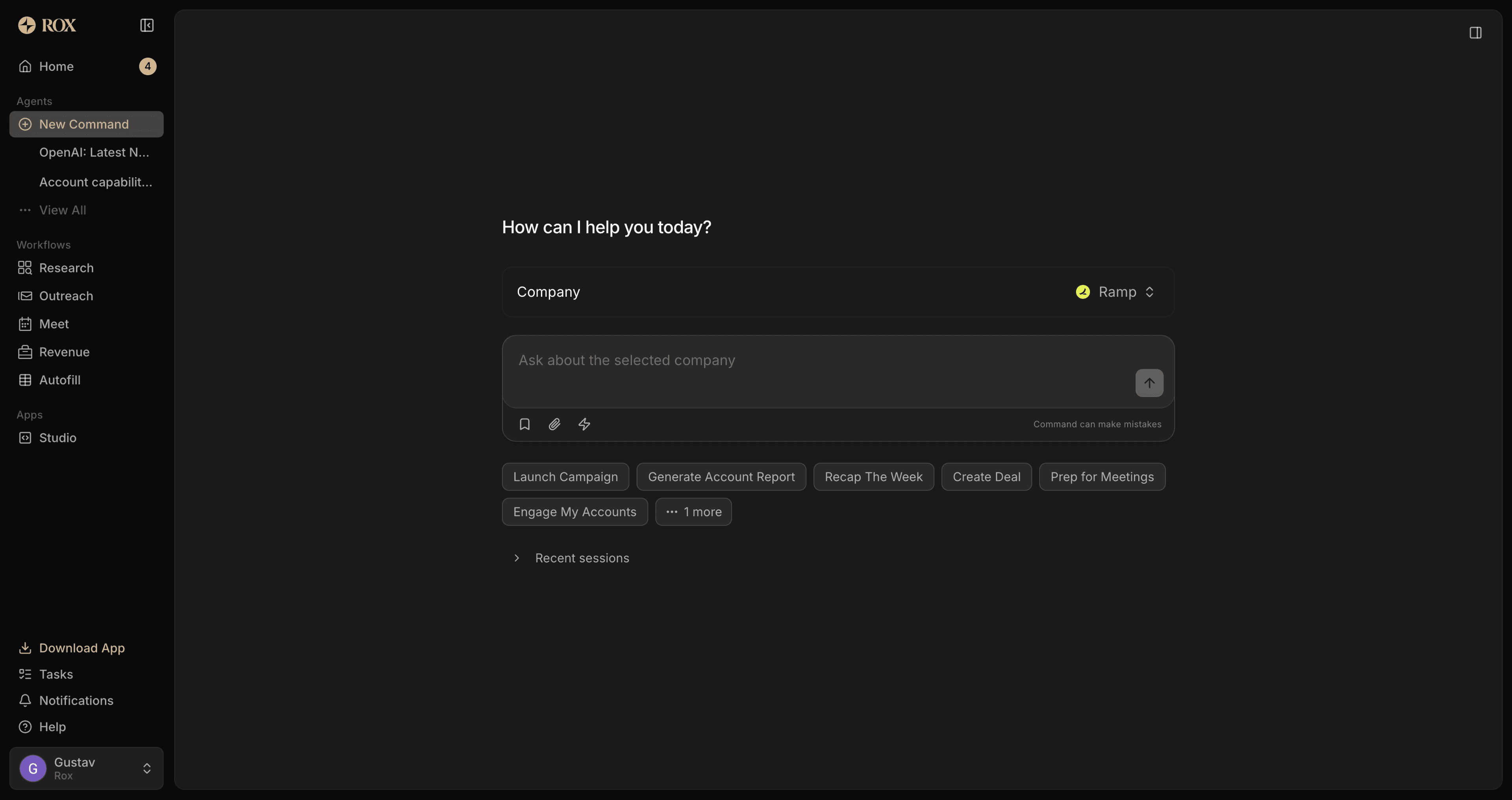Go to Home in sidebar

tap(56, 66)
